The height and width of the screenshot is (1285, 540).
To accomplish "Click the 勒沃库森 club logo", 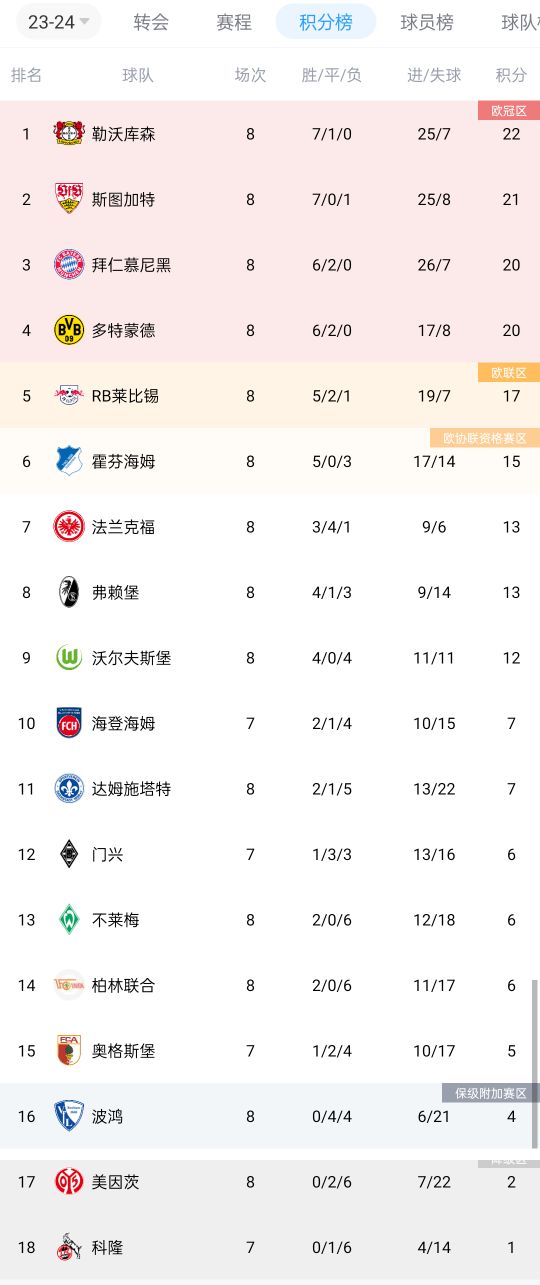I will 69,134.
